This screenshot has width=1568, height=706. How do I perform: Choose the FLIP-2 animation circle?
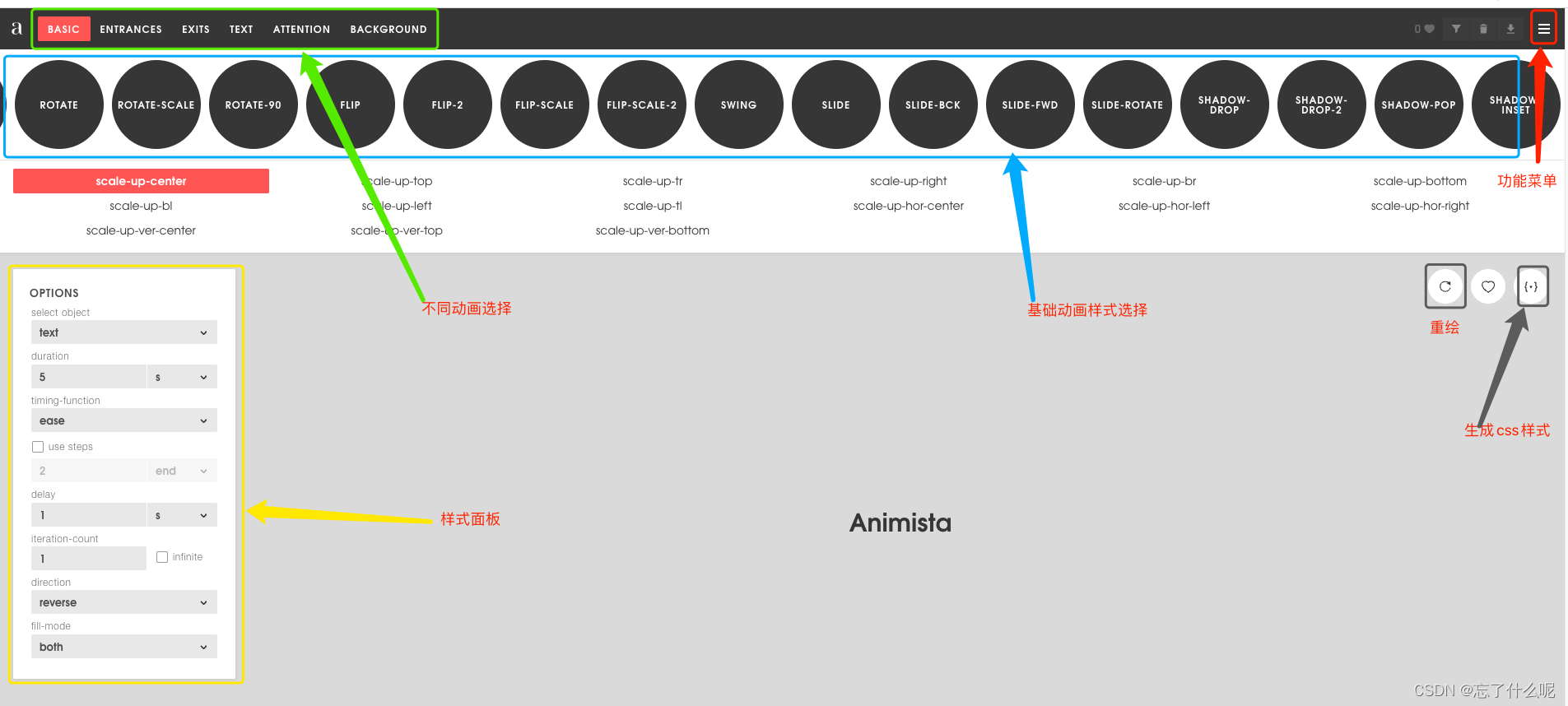click(x=448, y=105)
